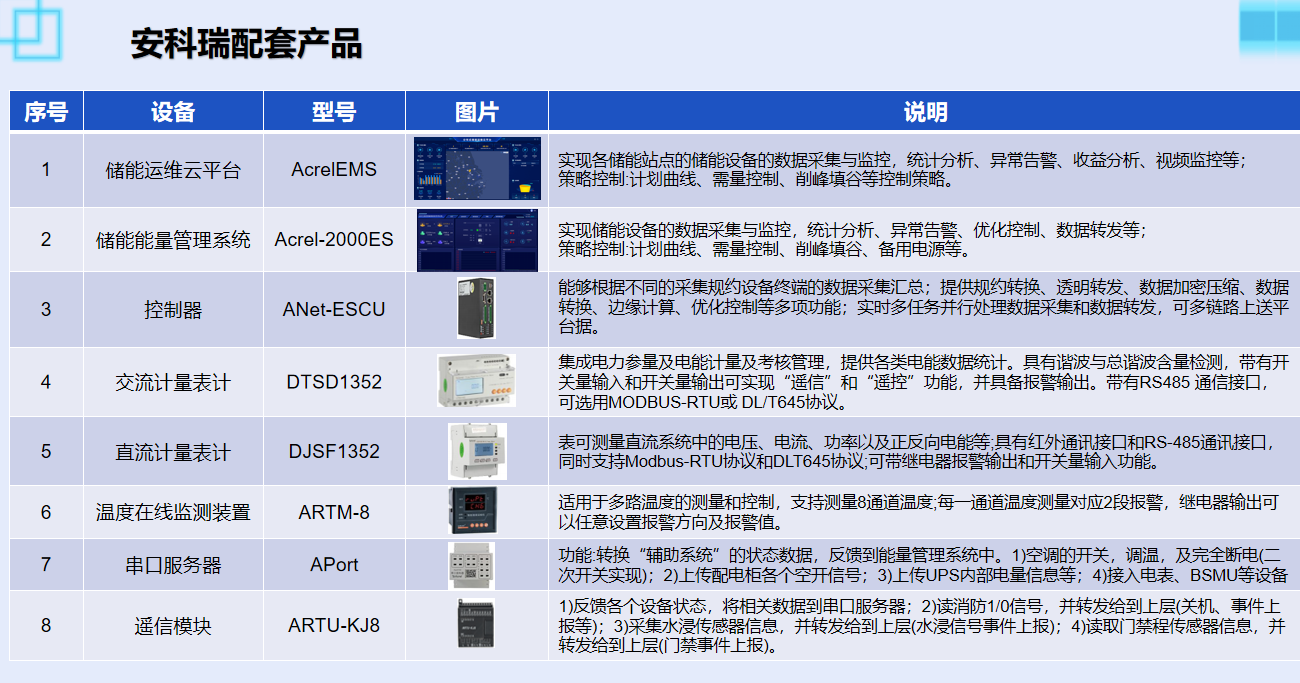The width and height of the screenshot is (1300, 683).
Task: Select the 型号 column header
Action: click(x=334, y=112)
